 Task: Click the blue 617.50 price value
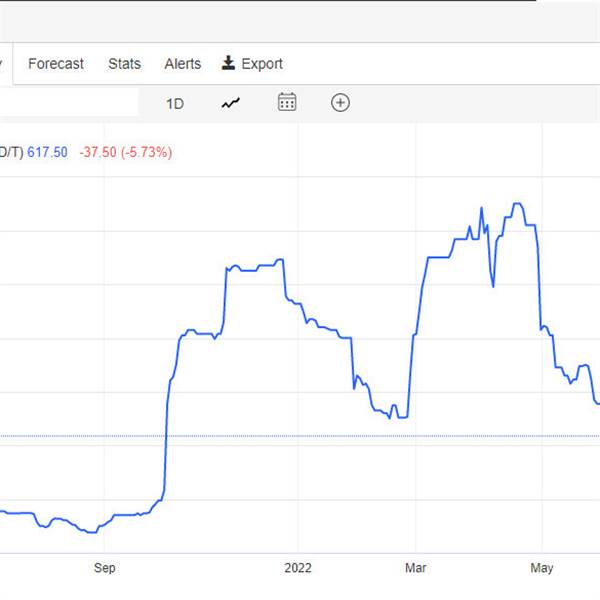pos(47,152)
